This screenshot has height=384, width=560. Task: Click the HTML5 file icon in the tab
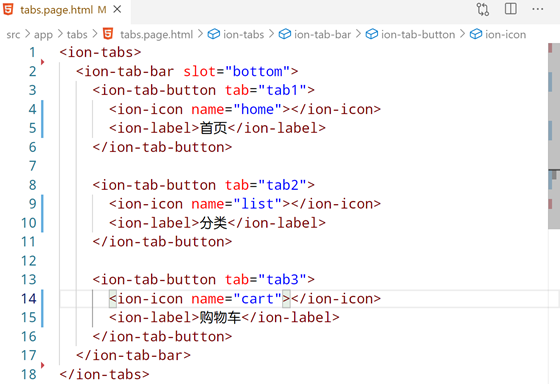9,9
